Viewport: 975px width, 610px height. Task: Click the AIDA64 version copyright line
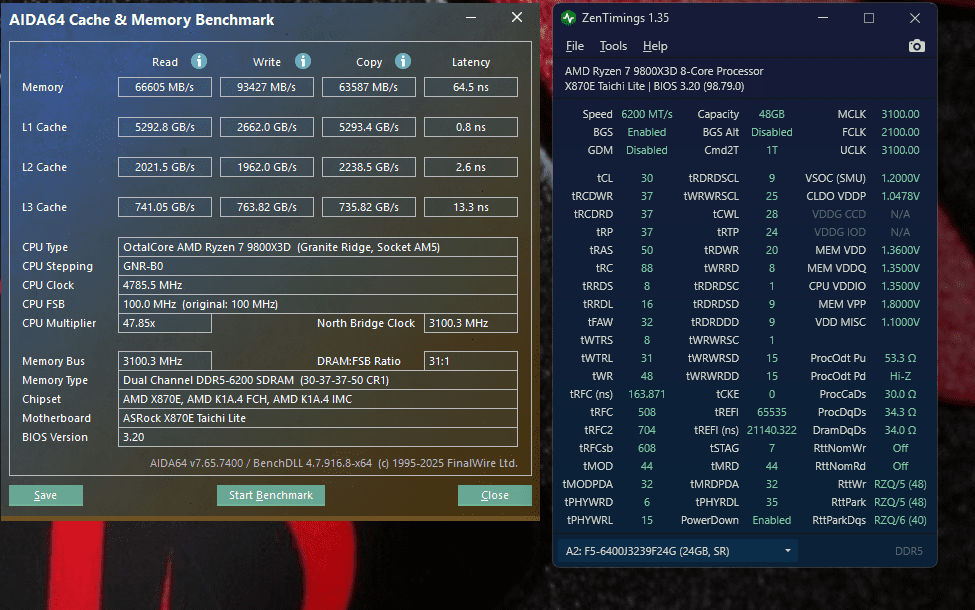pyautogui.click(x=333, y=463)
